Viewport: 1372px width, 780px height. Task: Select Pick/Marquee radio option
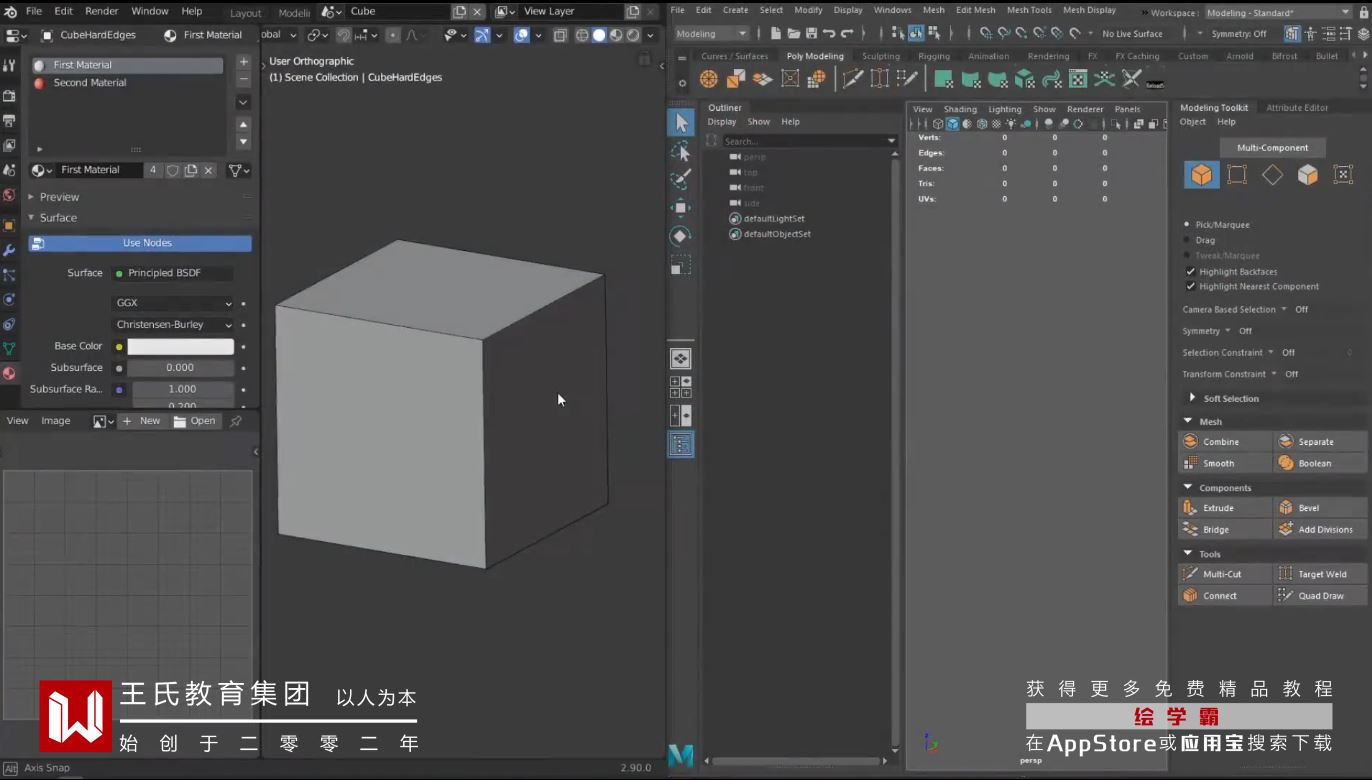1187,225
